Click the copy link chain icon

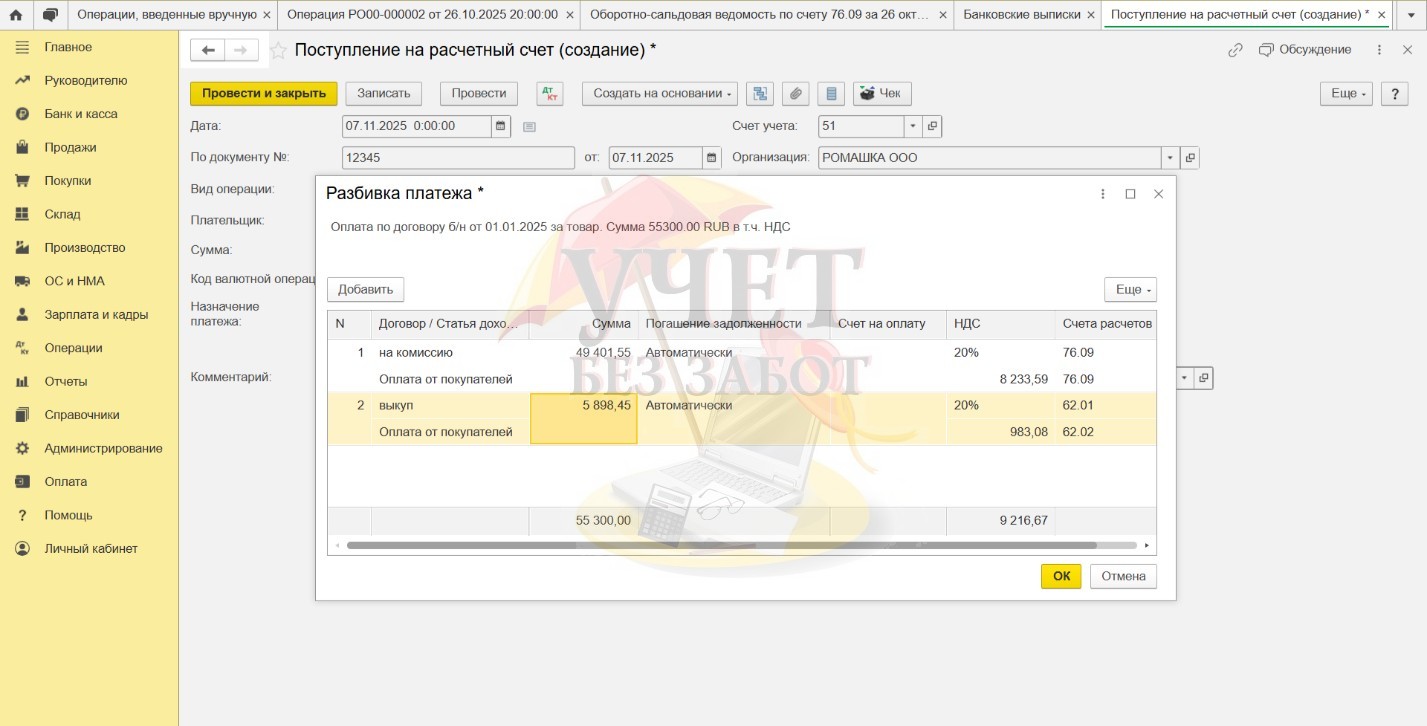(1235, 50)
